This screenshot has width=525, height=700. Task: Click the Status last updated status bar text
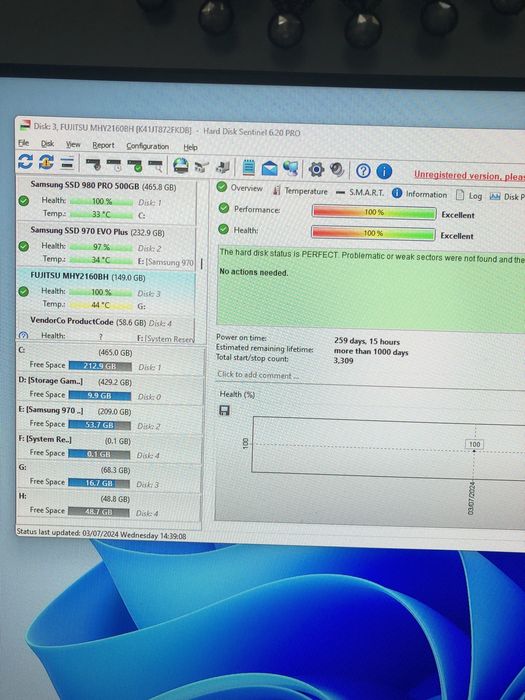(x=101, y=533)
